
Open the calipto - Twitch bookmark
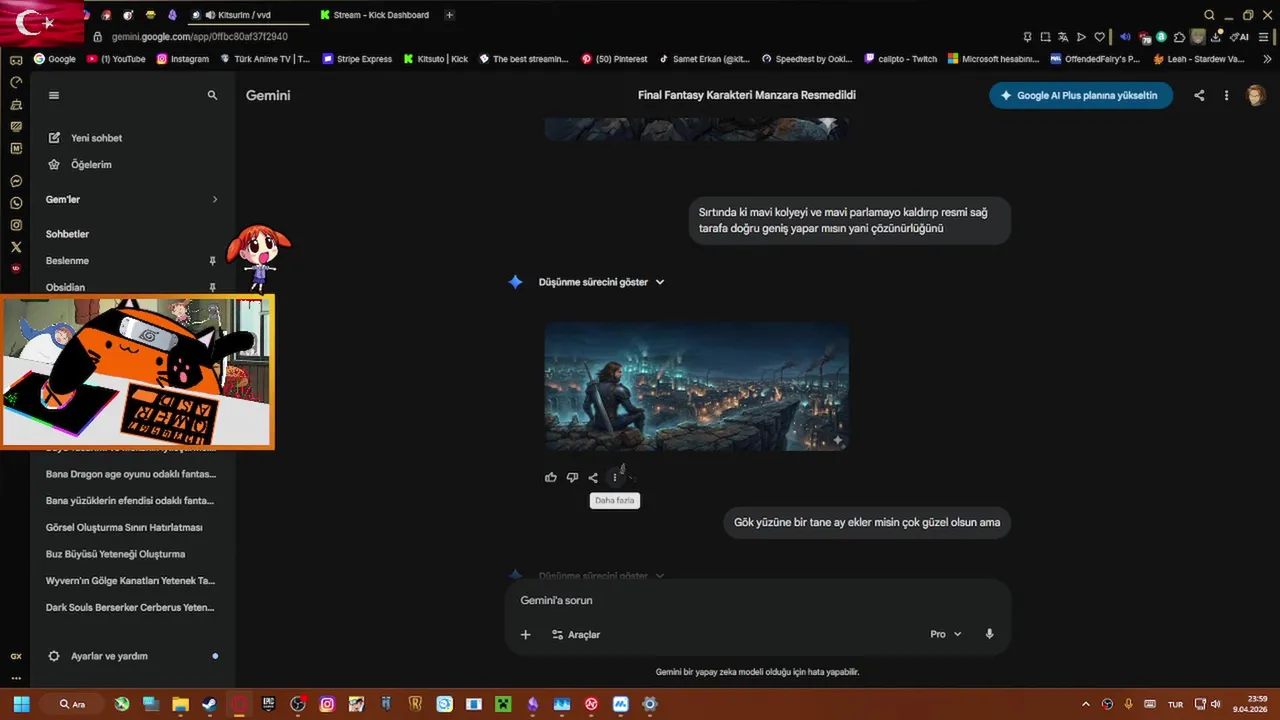(x=900, y=59)
